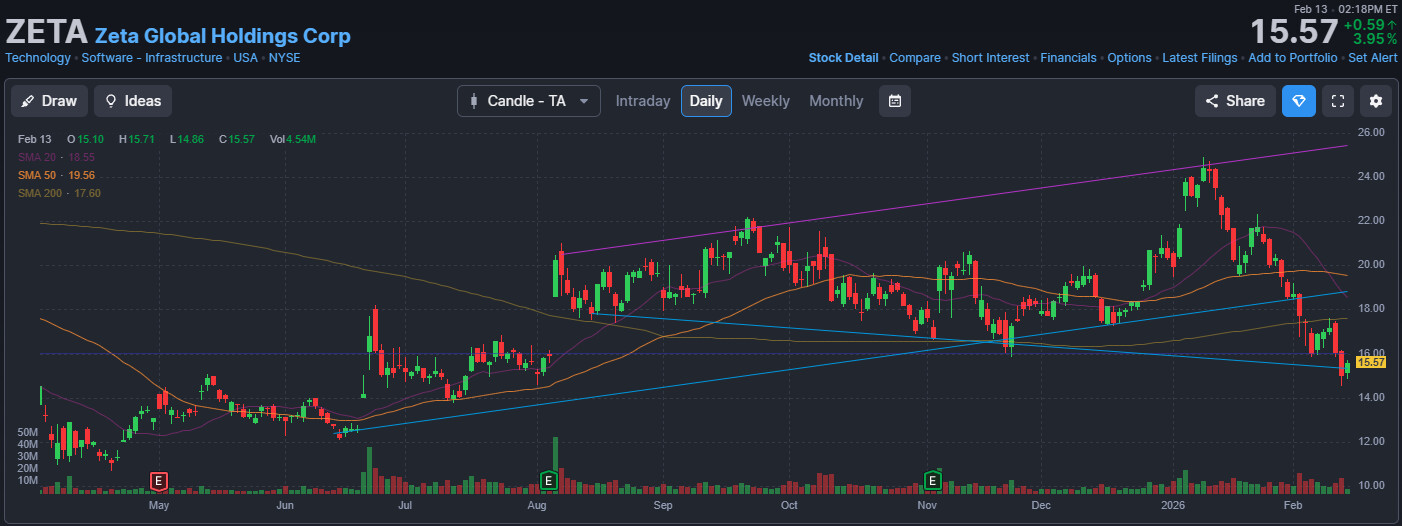The height and width of the screenshot is (526, 1402).
Task: Switch to Monthly timeframe
Action: [x=836, y=101]
